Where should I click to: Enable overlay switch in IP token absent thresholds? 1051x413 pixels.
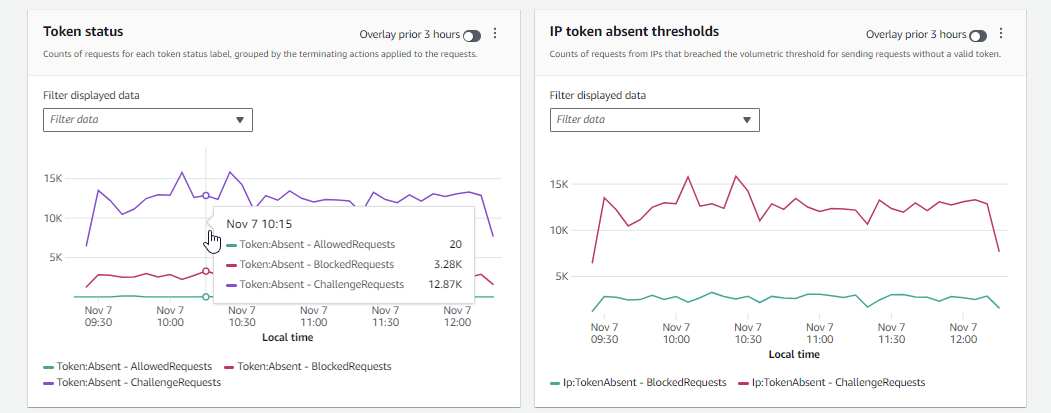coord(978,35)
